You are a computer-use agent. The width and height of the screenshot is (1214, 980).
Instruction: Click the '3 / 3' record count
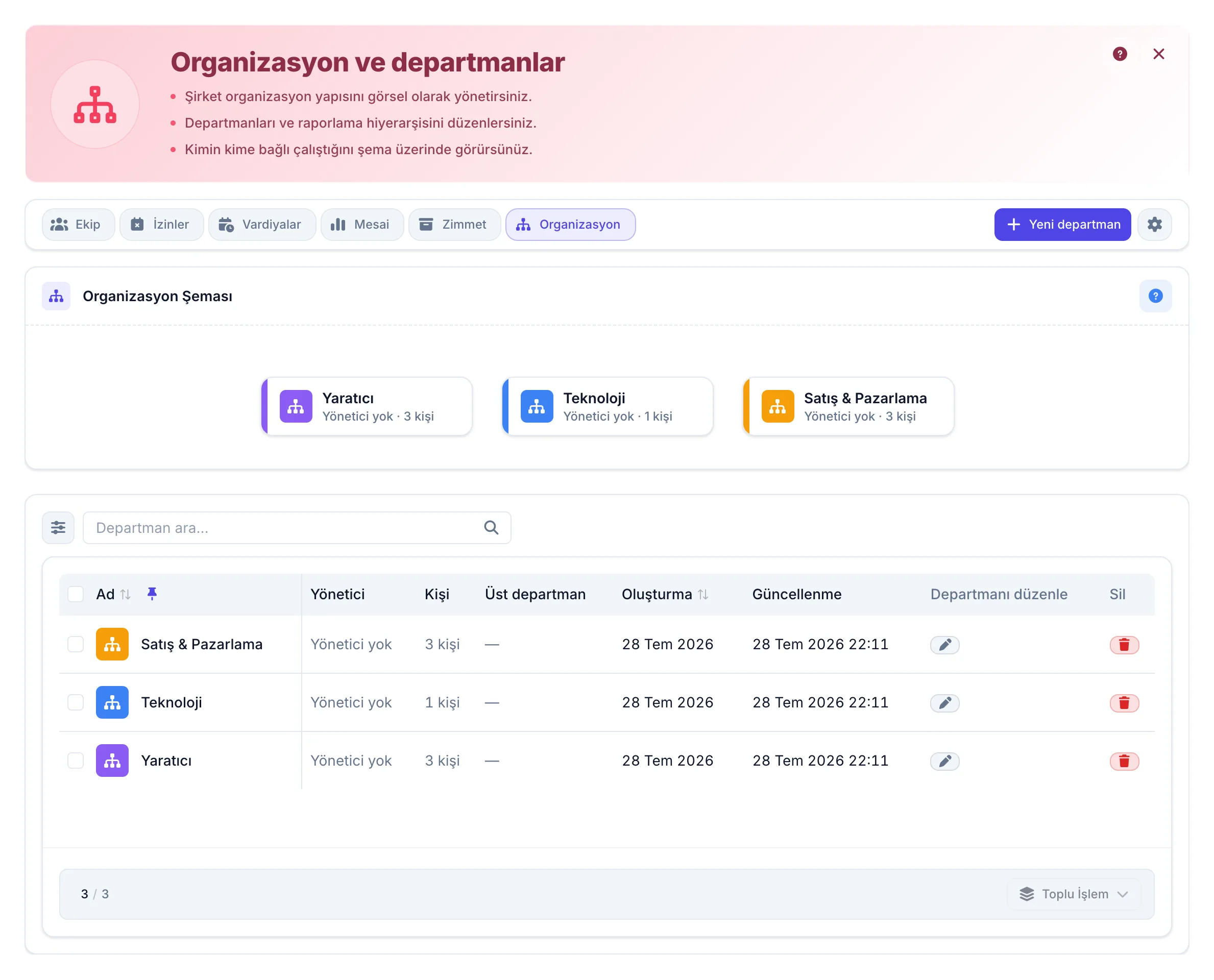[94, 894]
